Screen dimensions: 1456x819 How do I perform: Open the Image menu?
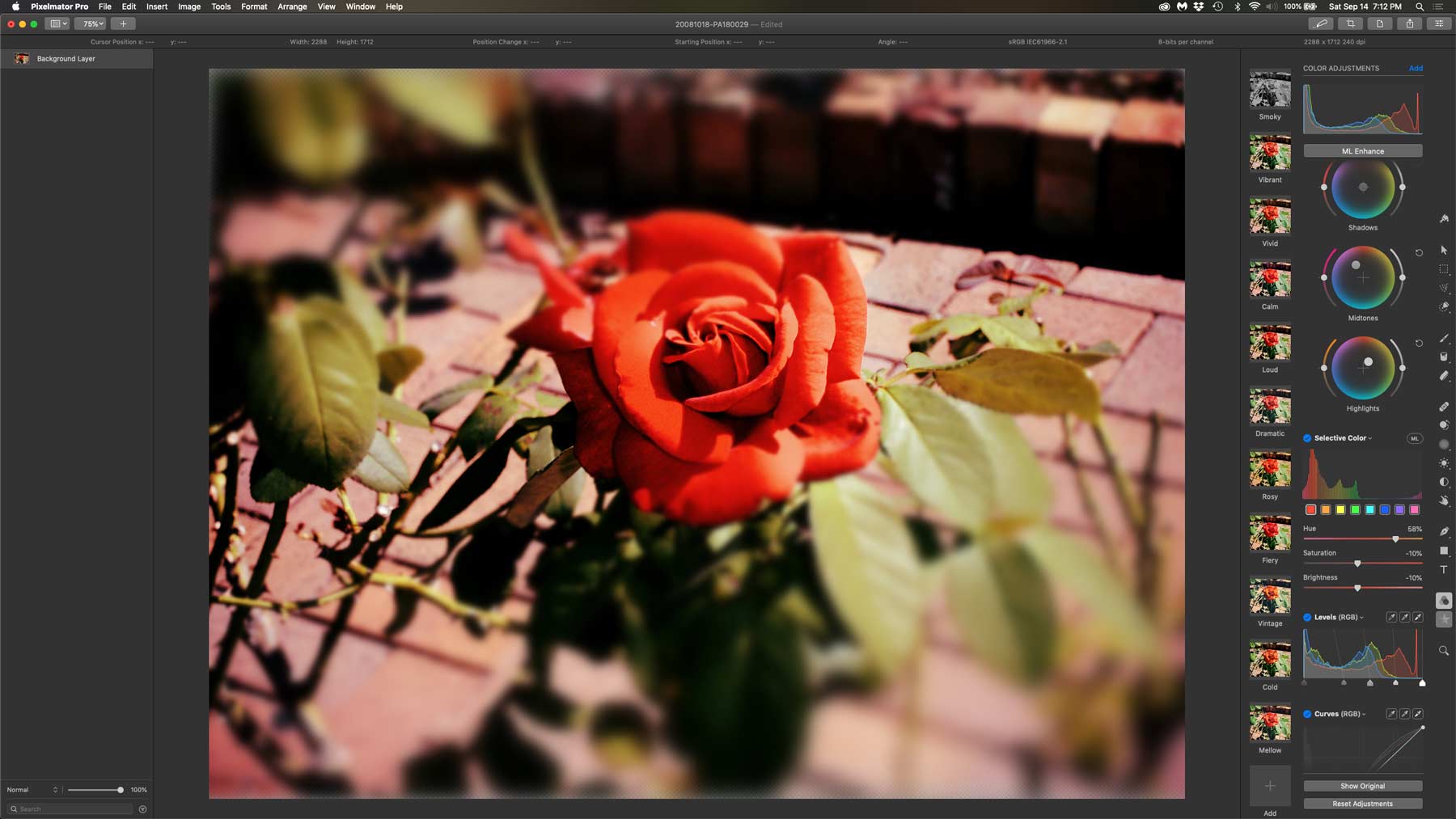[x=189, y=6]
